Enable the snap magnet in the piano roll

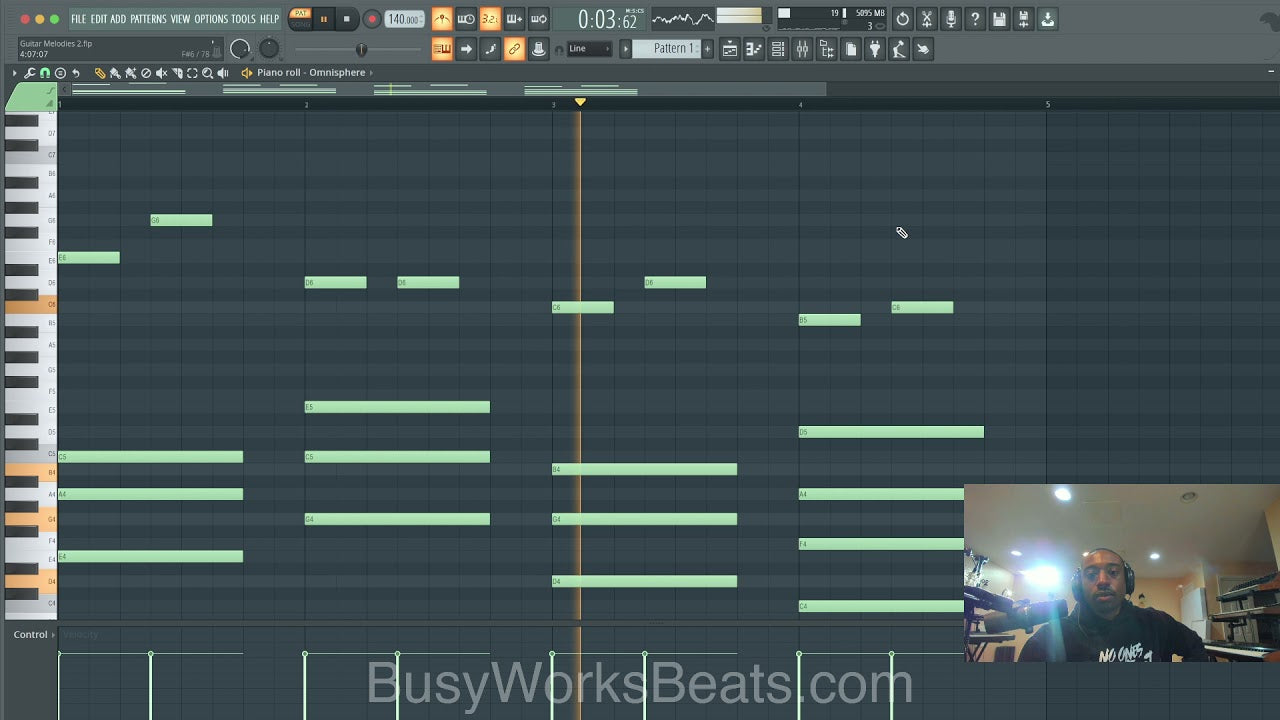point(44,73)
